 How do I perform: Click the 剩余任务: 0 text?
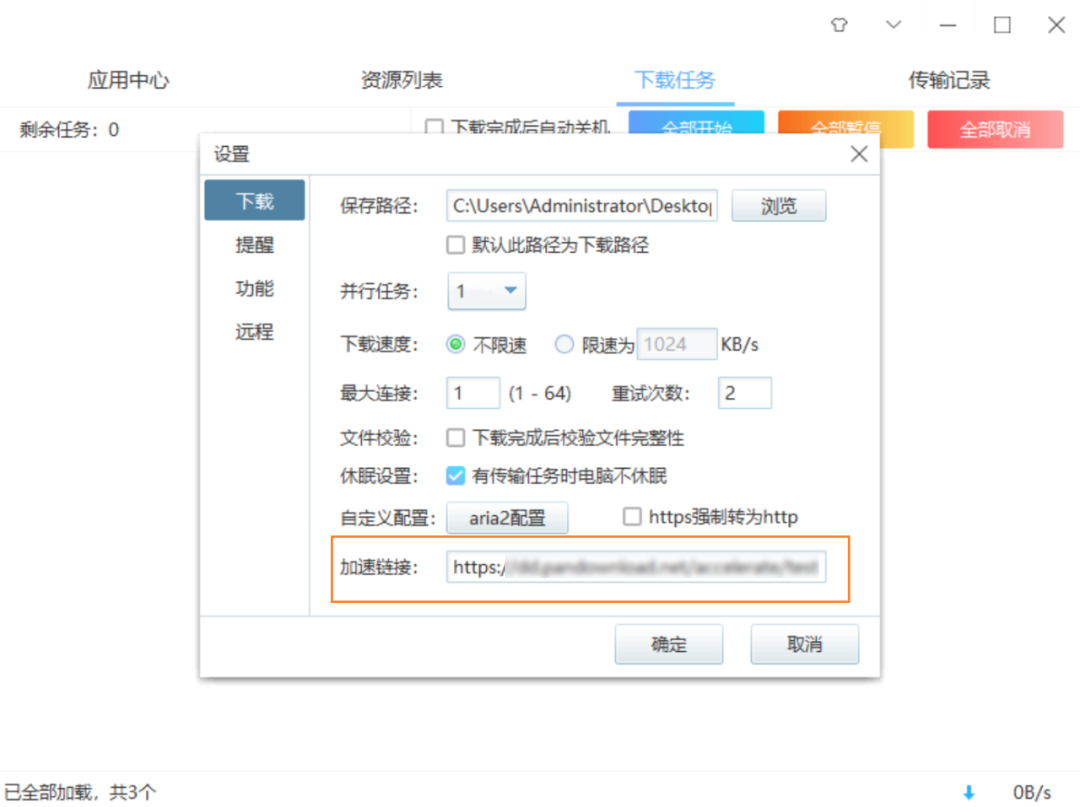pos(69,130)
